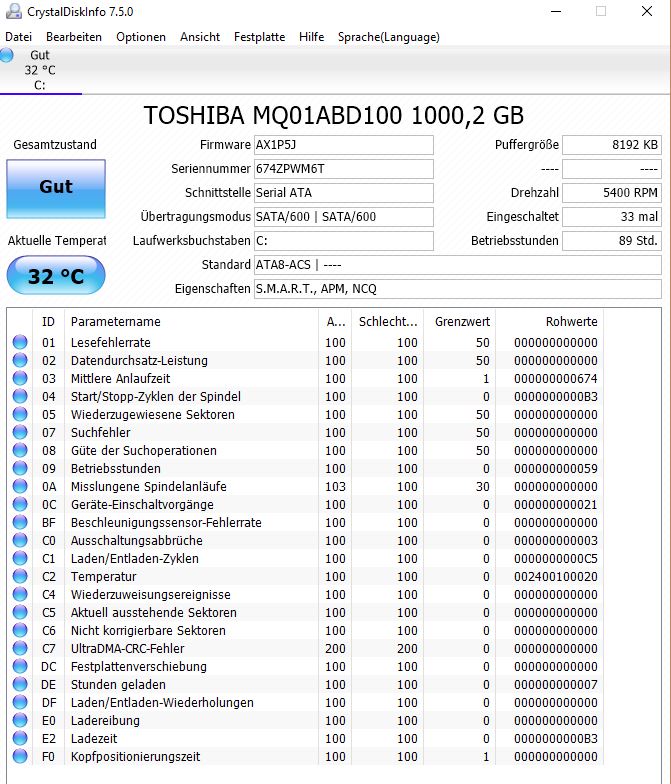Click the status orb for Nicht korrigierbare Sektoren
This screenshot has height=784, width=671.
(20, 630)
